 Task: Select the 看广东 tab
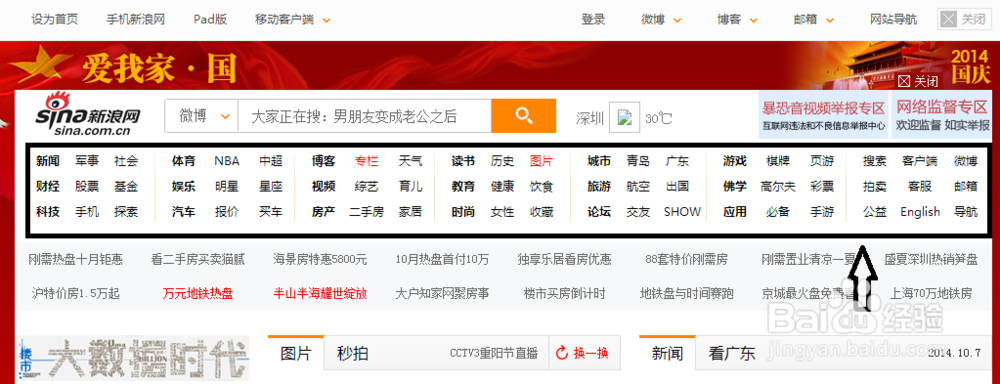pyautogui.click(x=732, y=353)
